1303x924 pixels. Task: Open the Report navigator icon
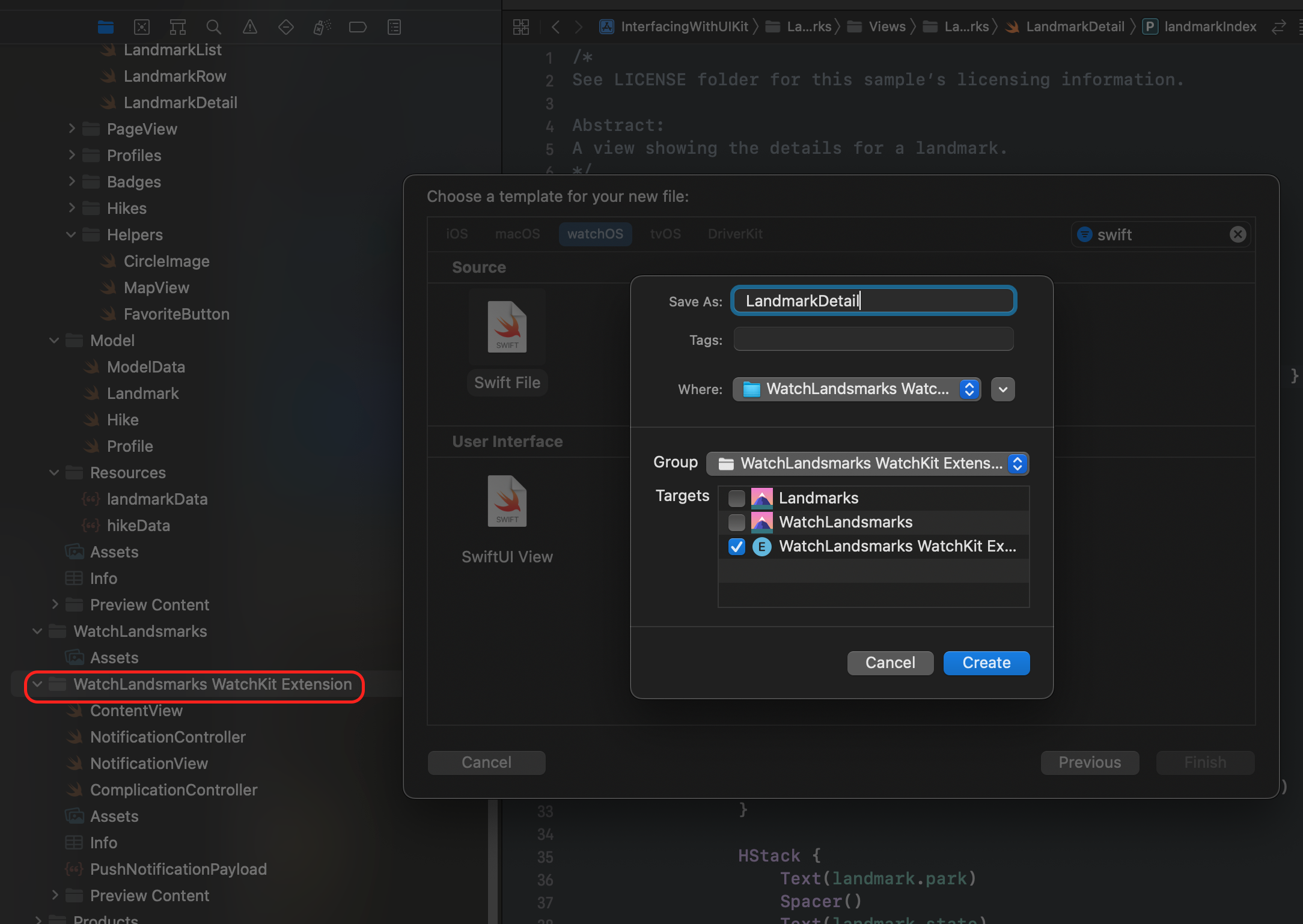pos(394,27)
